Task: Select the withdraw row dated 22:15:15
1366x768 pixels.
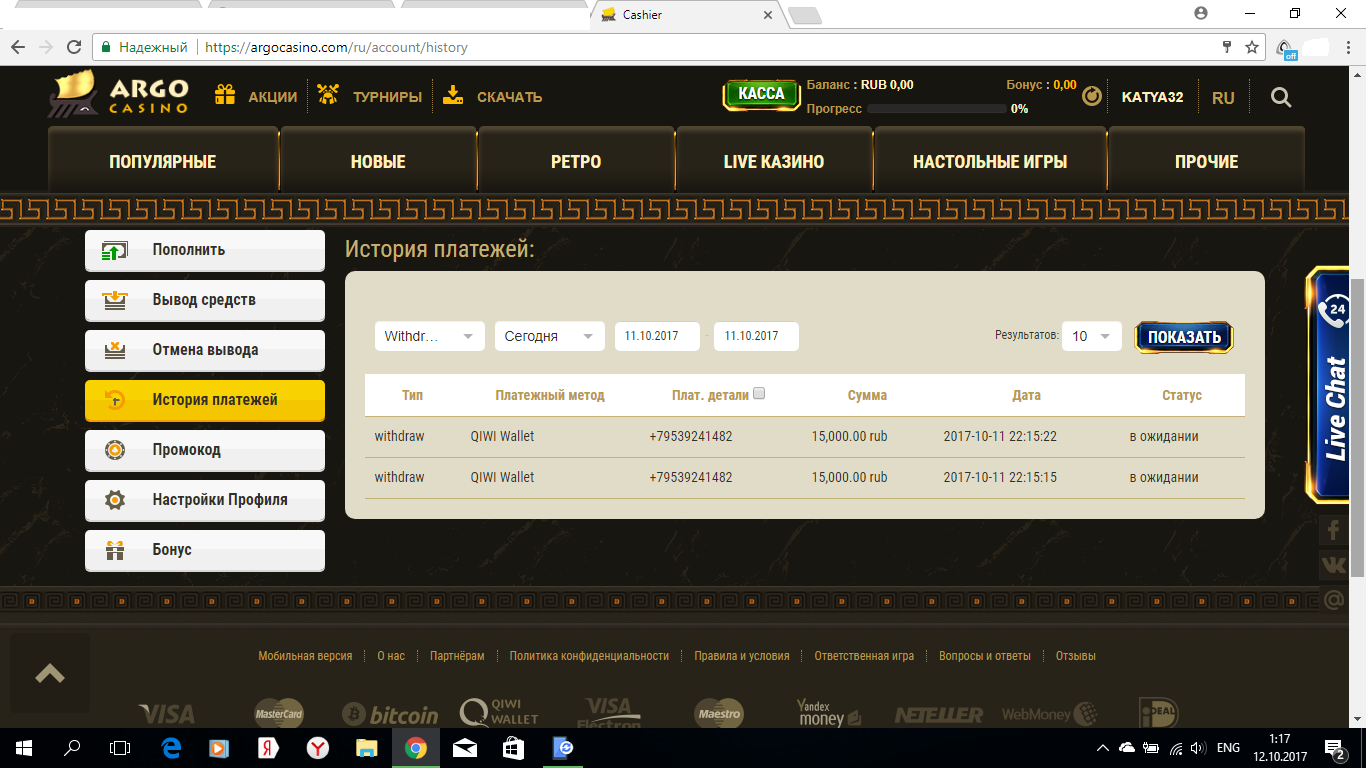Action: [805, 478]
